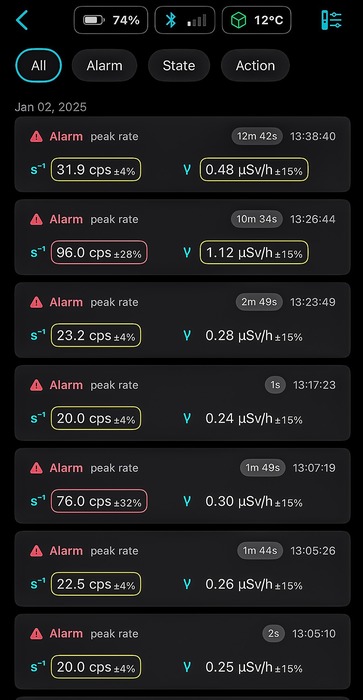The image size is (363, 700).
Task: Switch to the State filter tab
Action: point(179,66)
